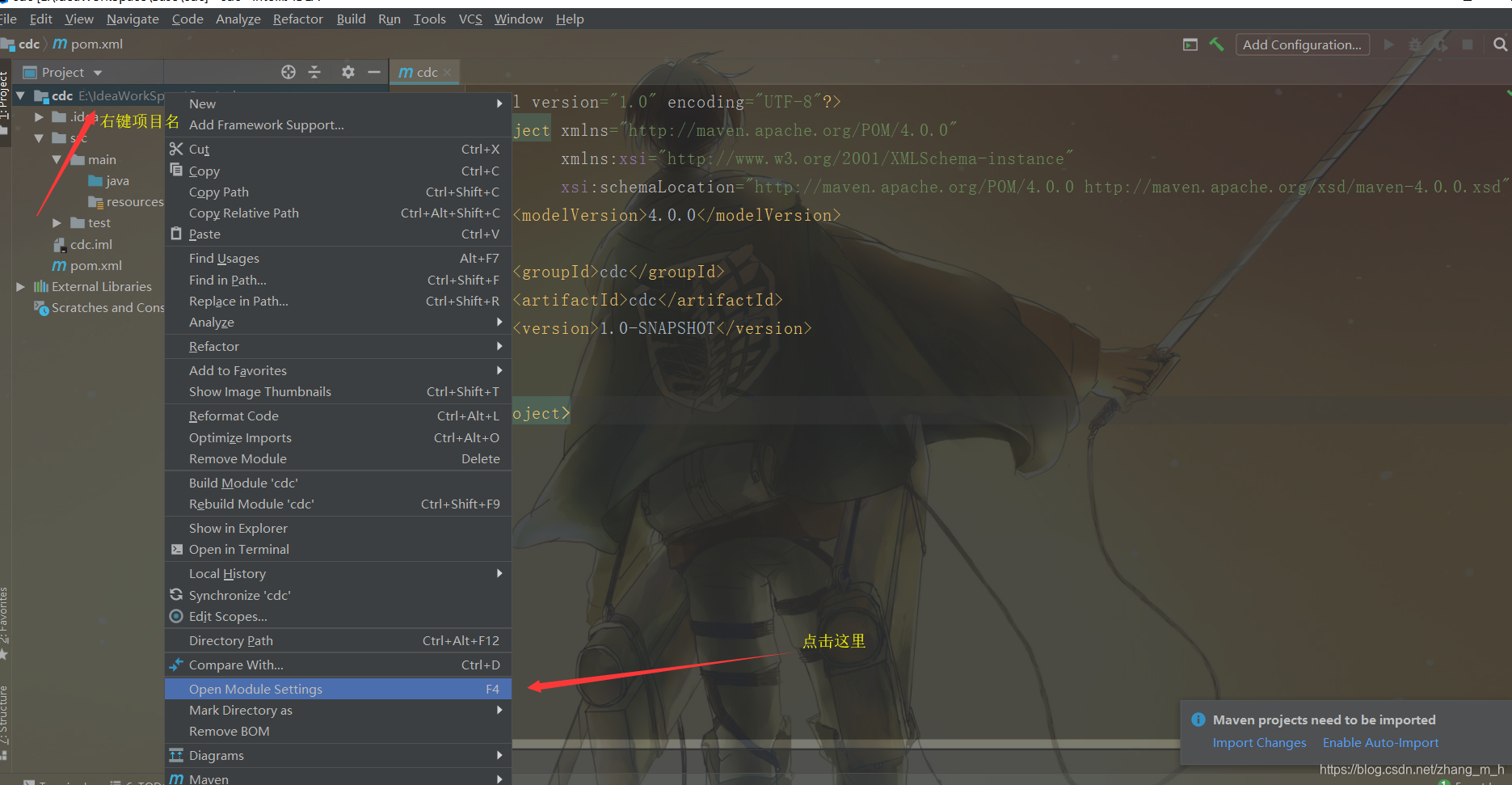Expand the New submenu

point(338,103)
